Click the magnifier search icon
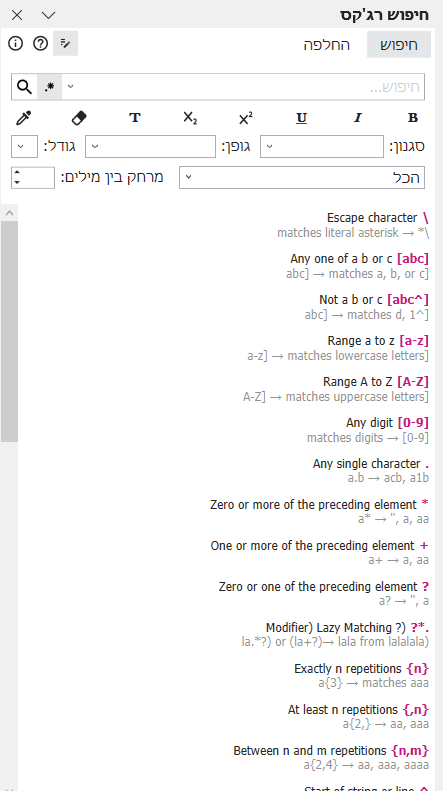Screen dimensions: 443x791 point(24,87)
